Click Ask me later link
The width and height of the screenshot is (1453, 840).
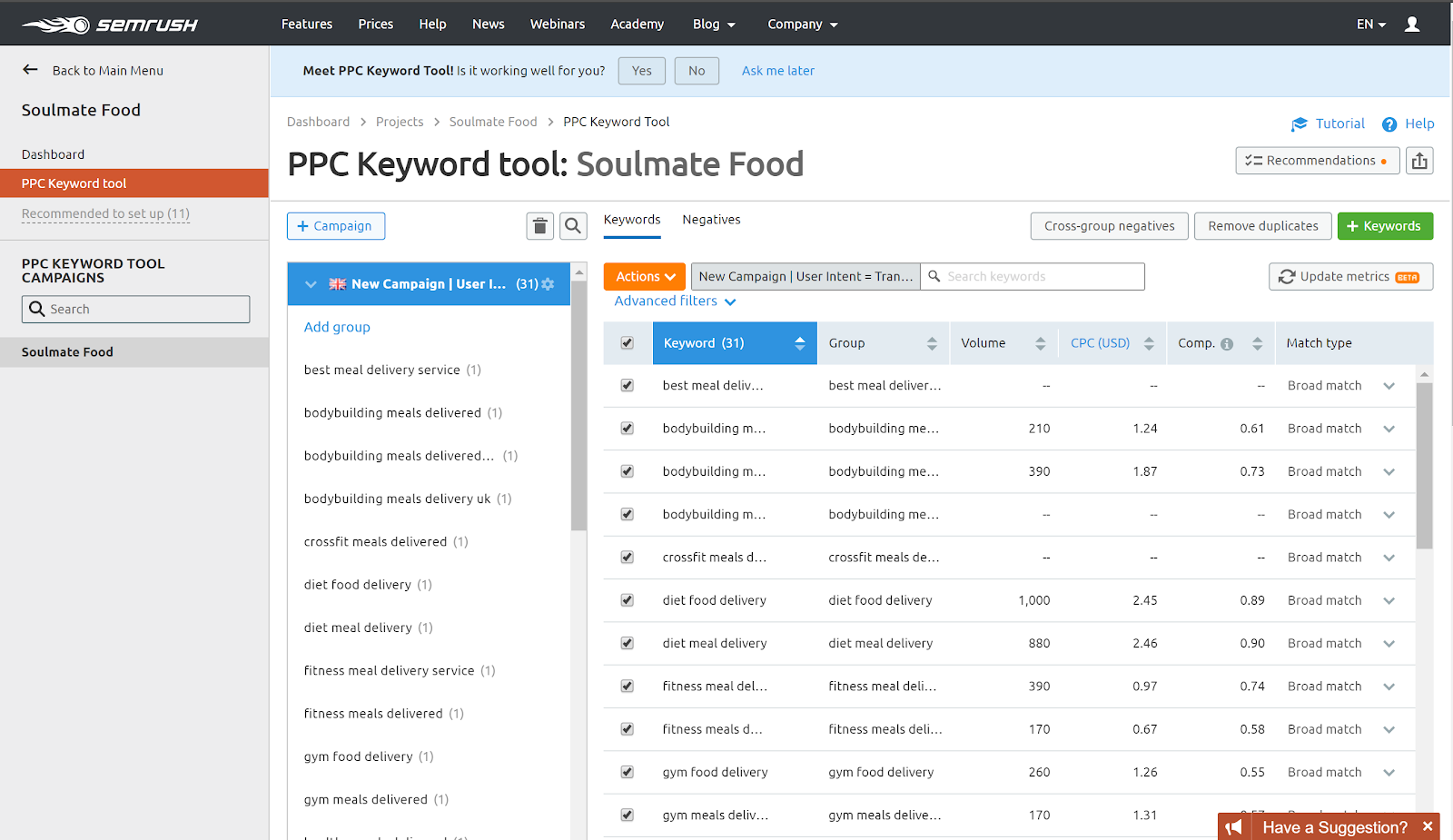click(778, 71)
